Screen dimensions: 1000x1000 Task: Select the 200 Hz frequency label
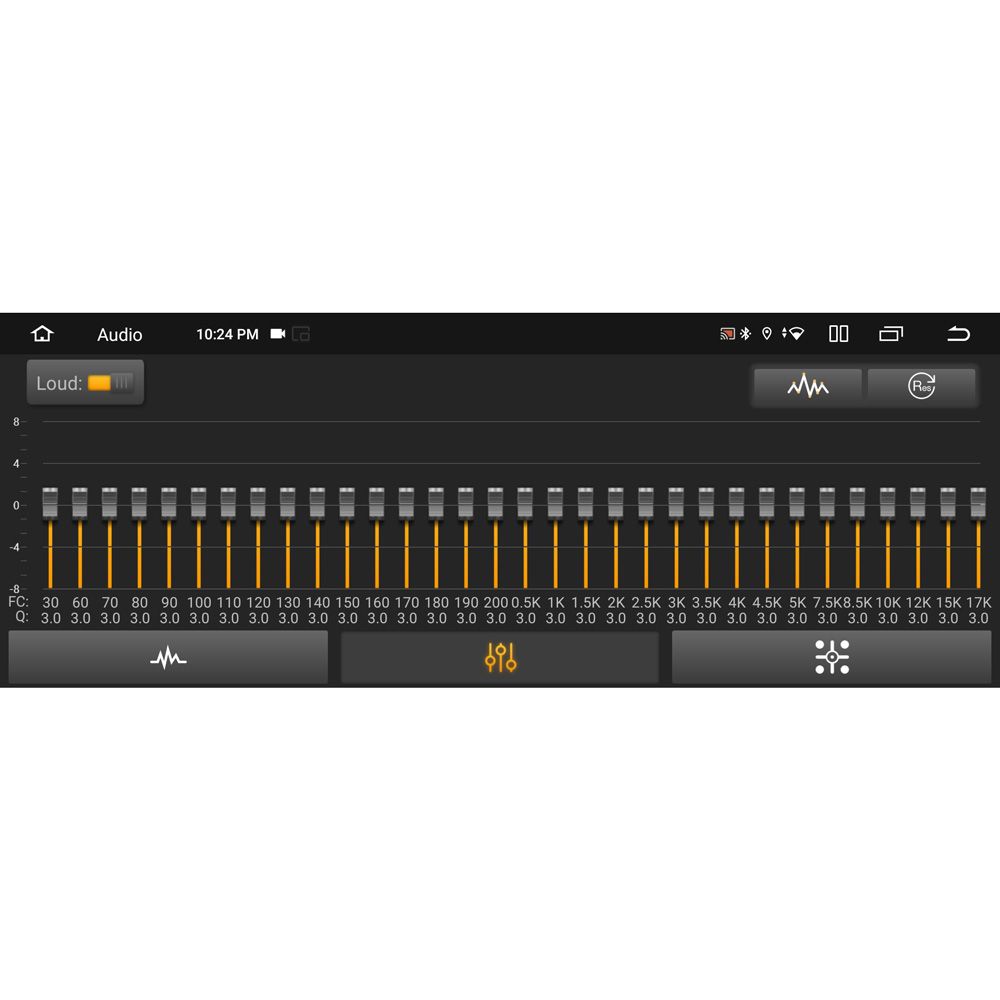496,603
